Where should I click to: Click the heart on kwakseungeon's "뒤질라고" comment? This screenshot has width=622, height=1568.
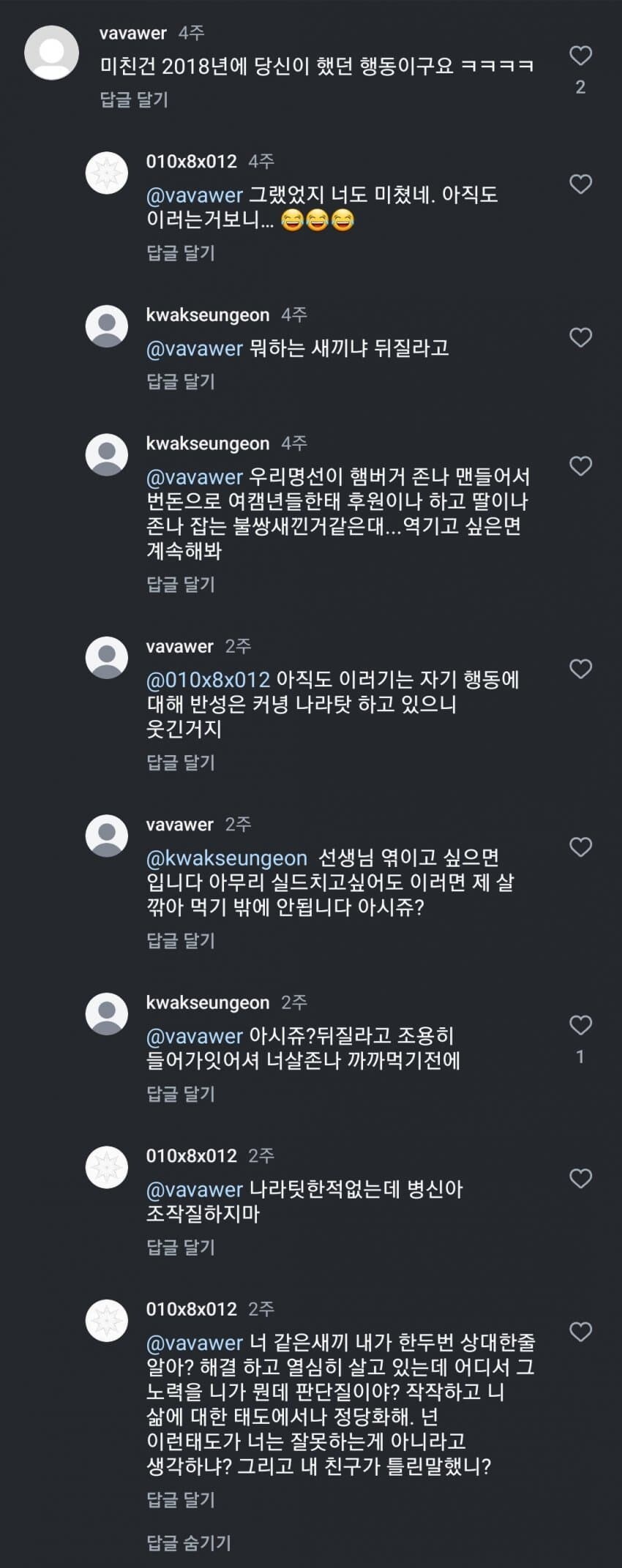(x=581, y=337)
